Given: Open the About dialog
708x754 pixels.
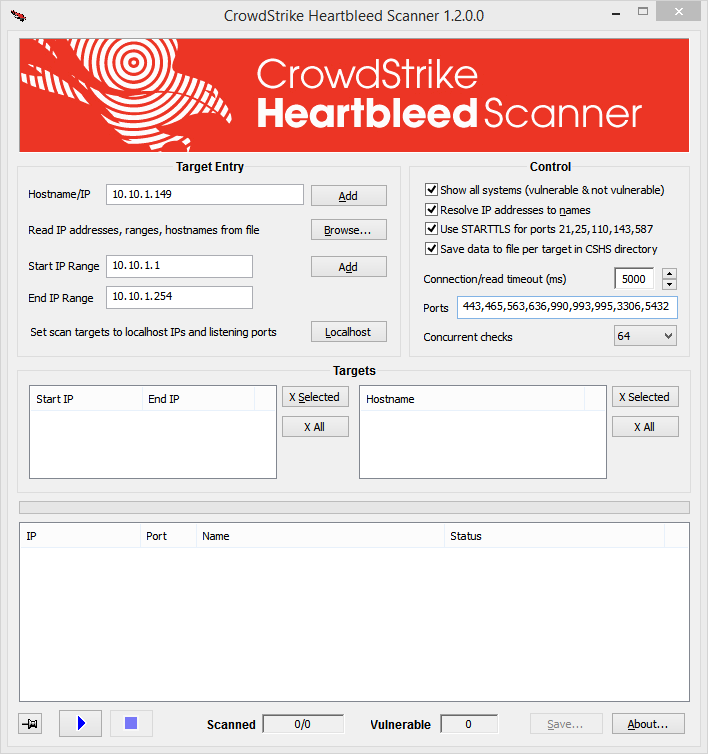Looking at the screenshot, I should coord(648,724).
